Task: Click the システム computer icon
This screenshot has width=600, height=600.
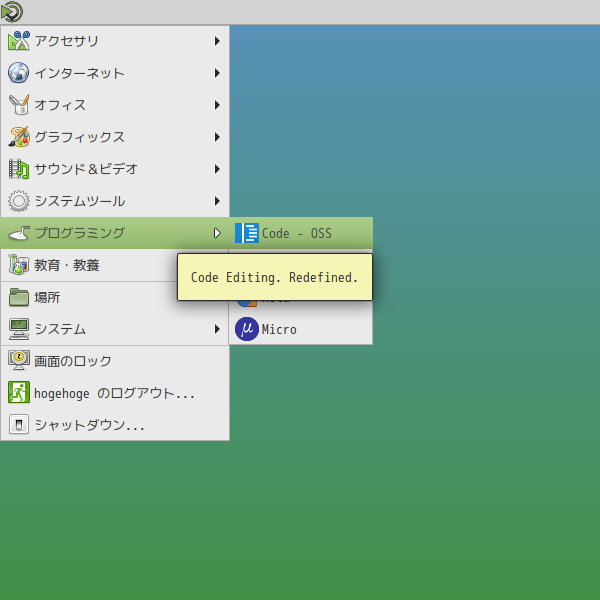Action: pos(19,329)
